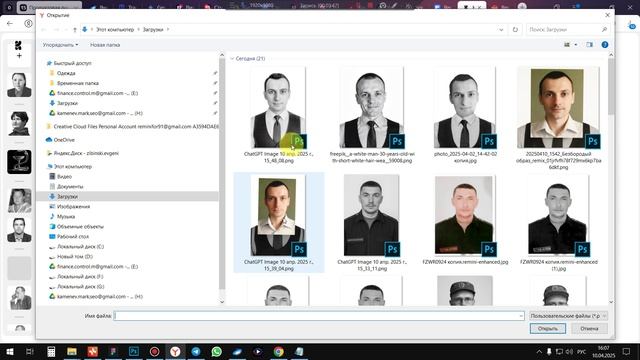Click the file list vertical scrollbar
640x360 pixels.
[611, 179]
